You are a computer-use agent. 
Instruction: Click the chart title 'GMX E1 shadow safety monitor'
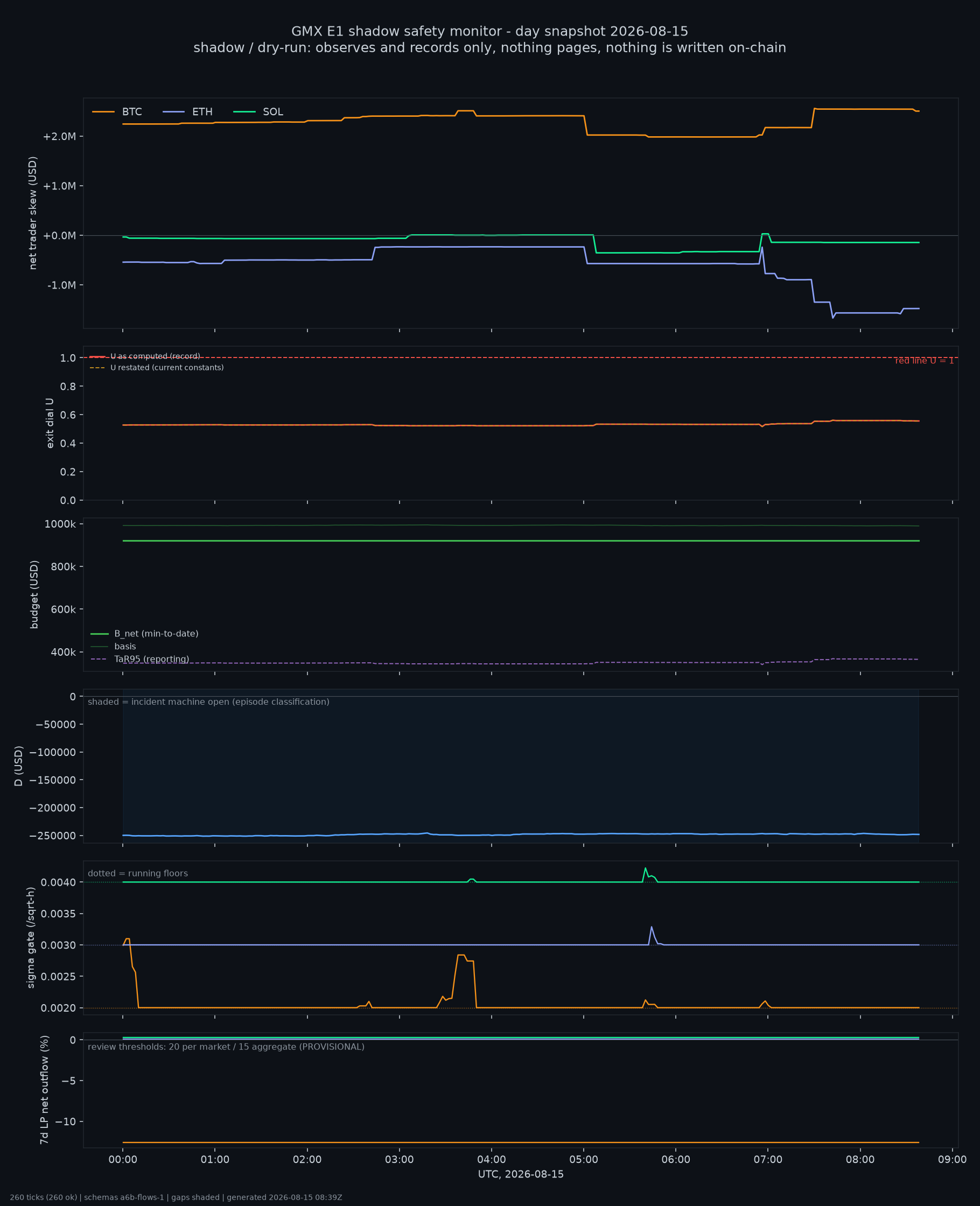489,31
